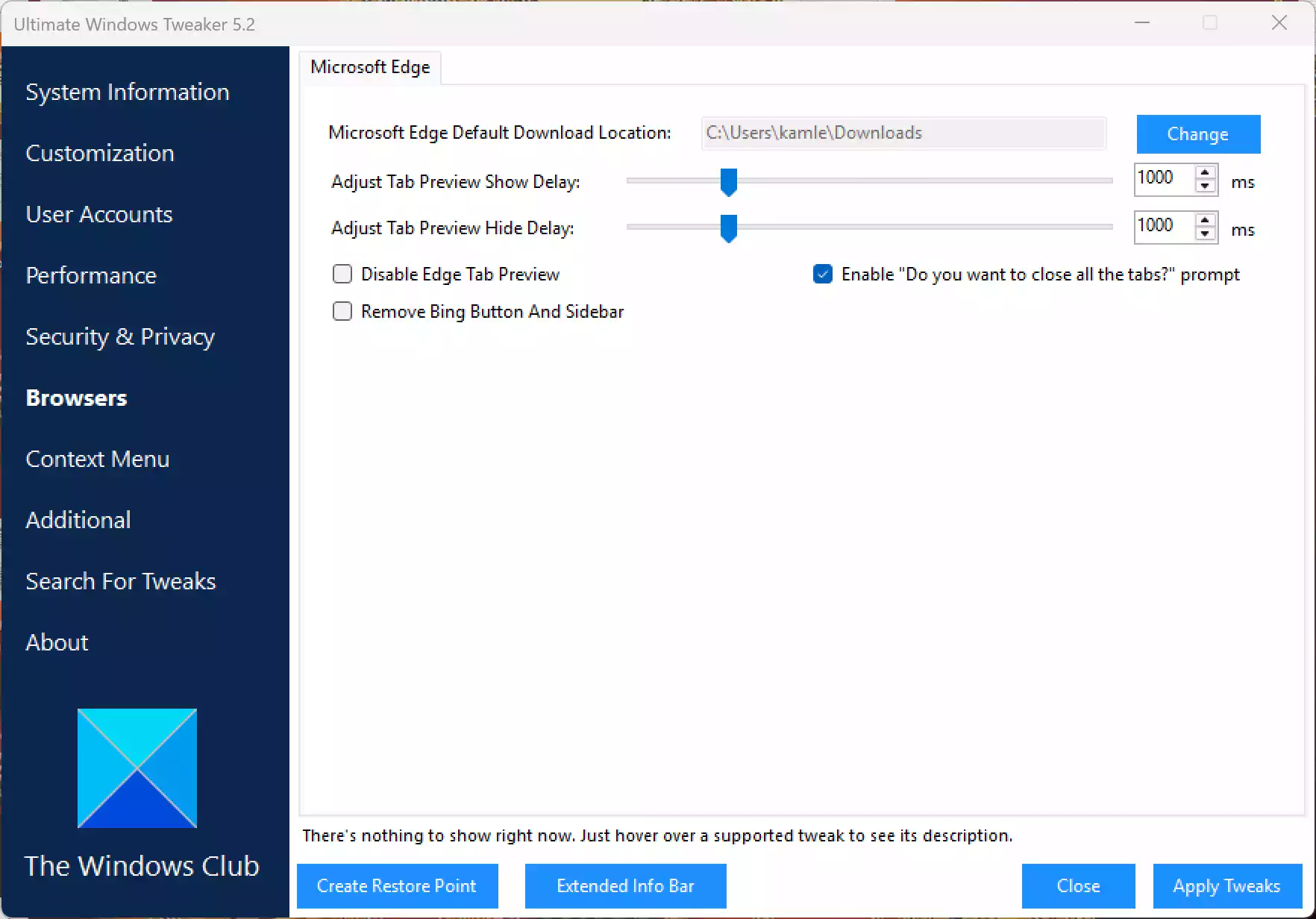Viewport: 1316px width, 919px height.
Task: Check Remove Bing Button And Sidebar
Action: pyautogui.click(x=342, y=312)
